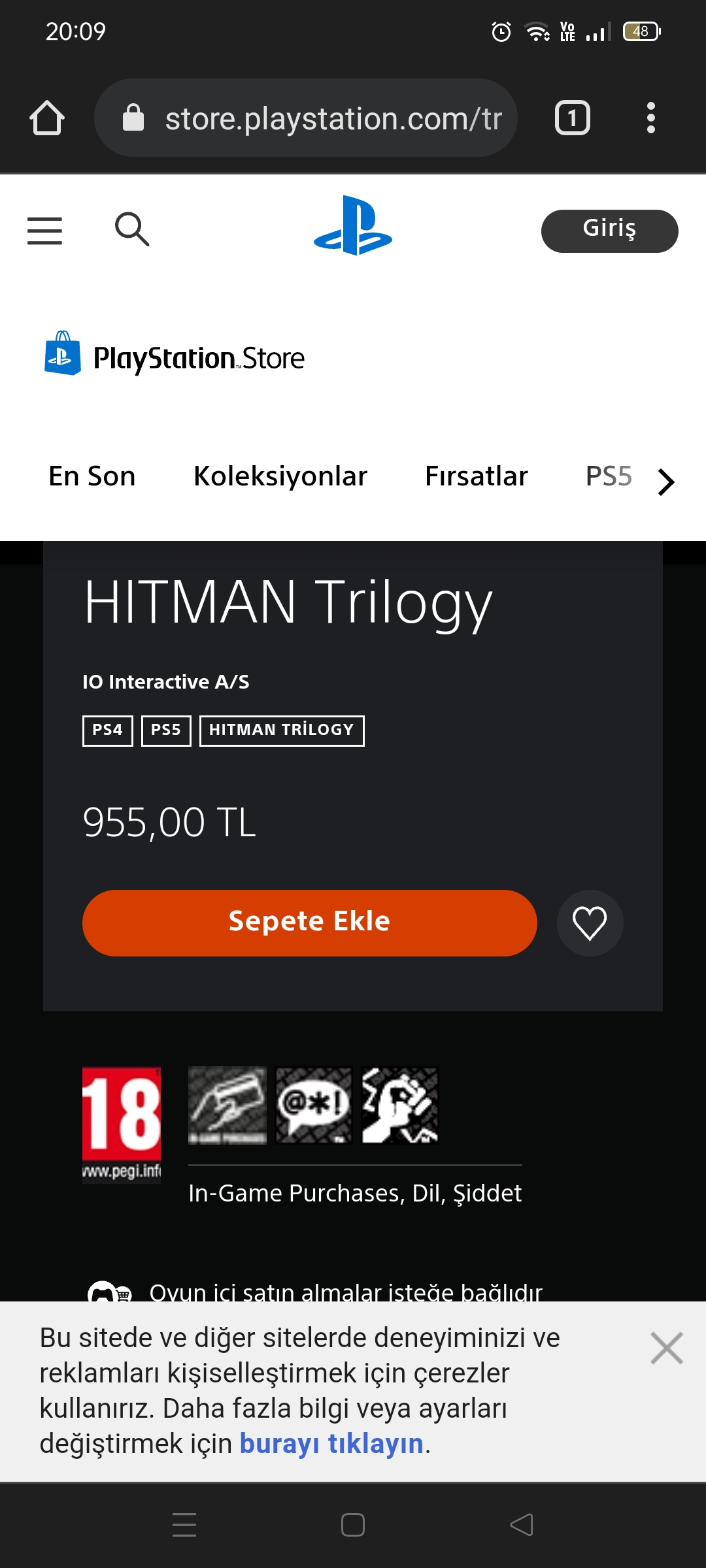Switch to the En Son tab

(92, 476)
